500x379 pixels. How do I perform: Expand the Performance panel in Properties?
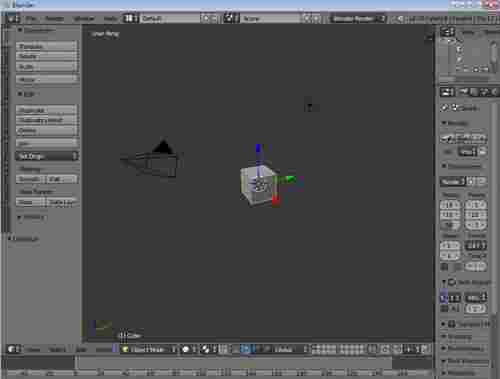tap(444, 349)
